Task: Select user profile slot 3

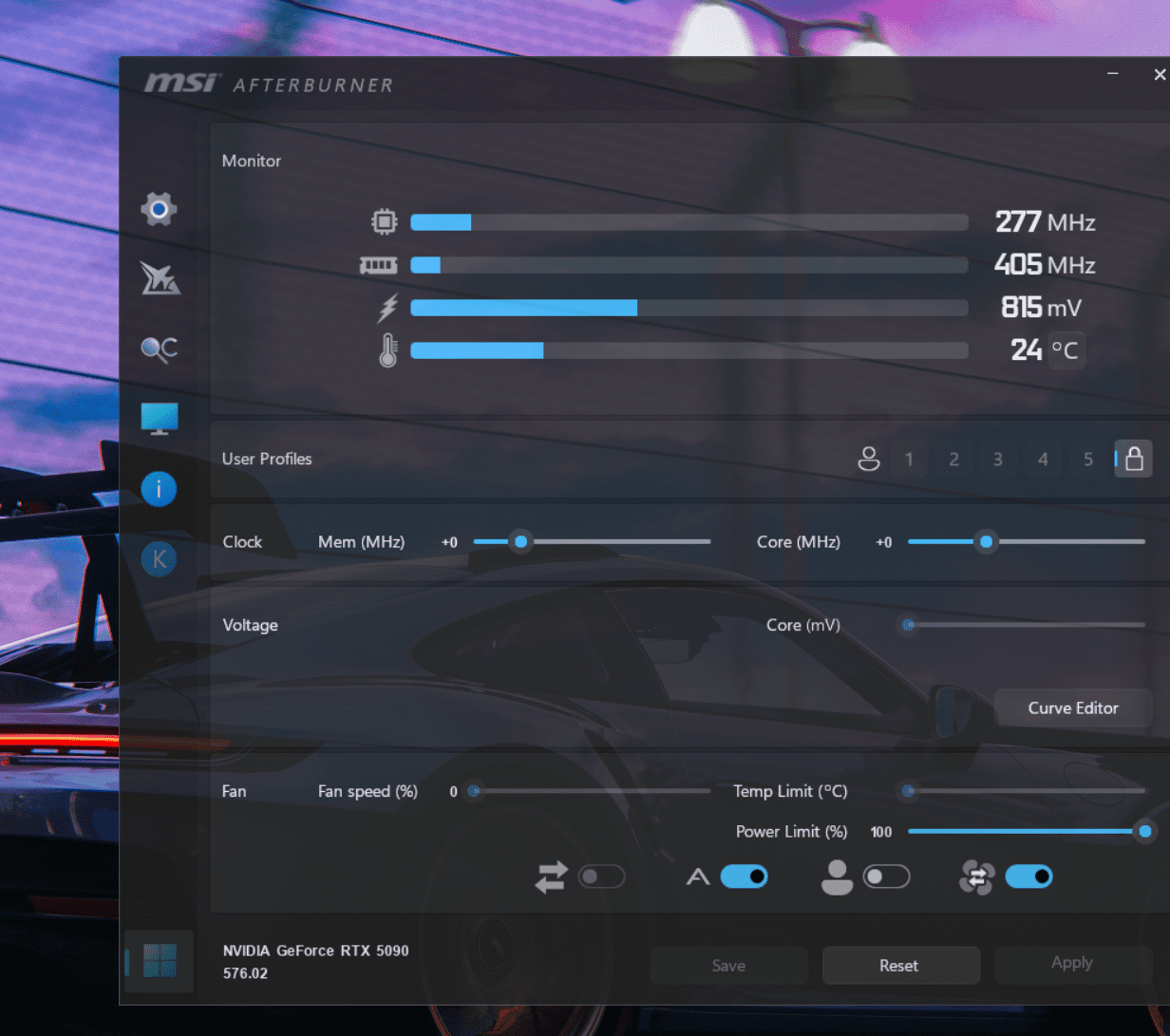Action: coord(998,460)
